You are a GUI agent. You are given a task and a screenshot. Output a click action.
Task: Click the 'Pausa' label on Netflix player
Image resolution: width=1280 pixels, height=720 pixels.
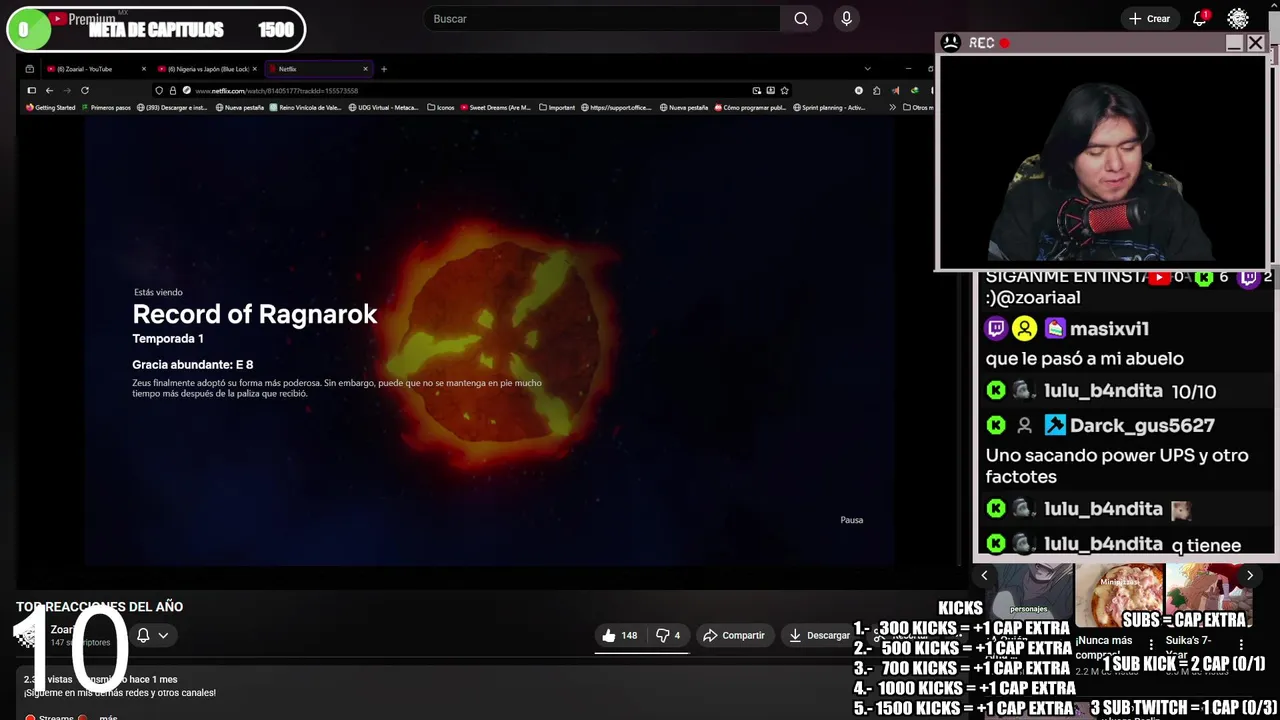pyautogui.click(x=852, y=520)
